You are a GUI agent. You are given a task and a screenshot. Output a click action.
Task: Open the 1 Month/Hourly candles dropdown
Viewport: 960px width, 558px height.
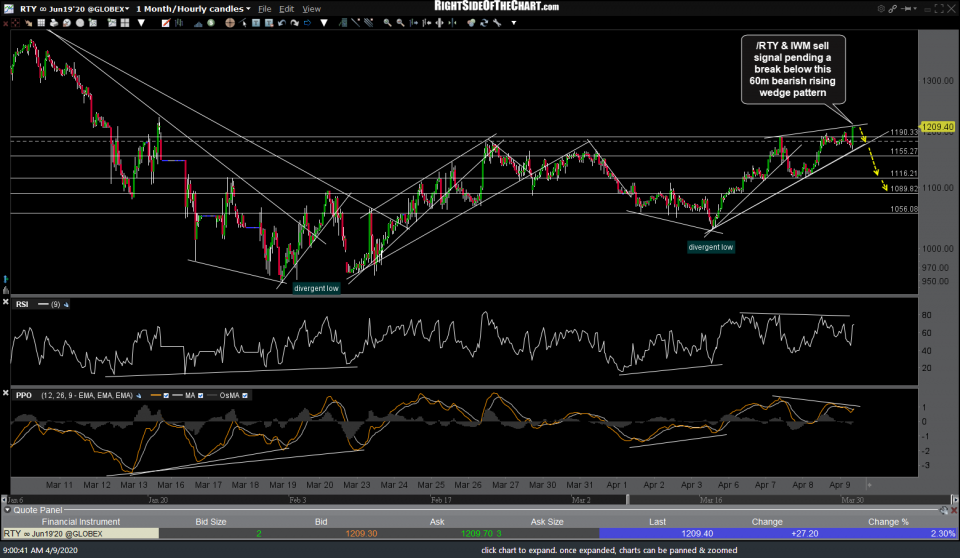click(x=194, y=9)
